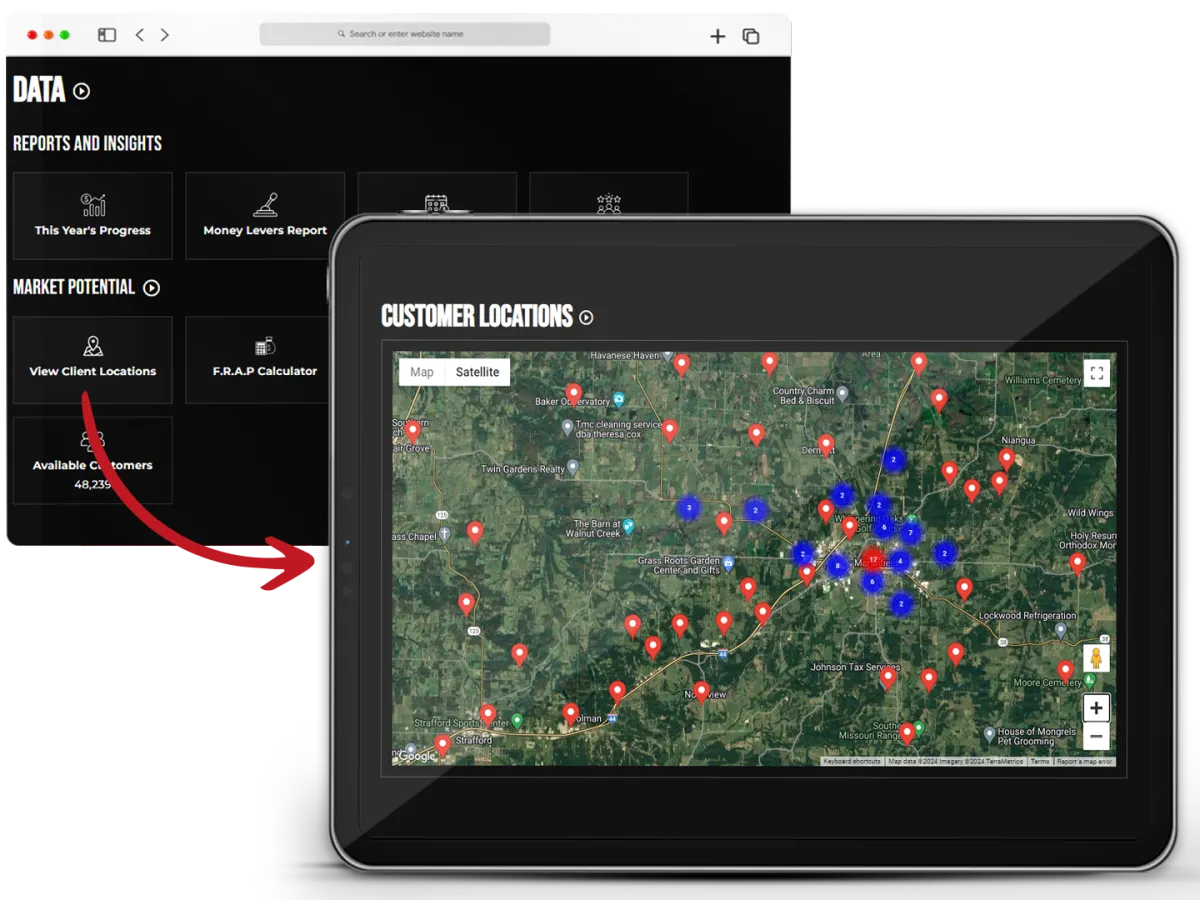Select the 48,239 available customers count
This screenshot has height=900, width=1200.
(x=93, y=484)
